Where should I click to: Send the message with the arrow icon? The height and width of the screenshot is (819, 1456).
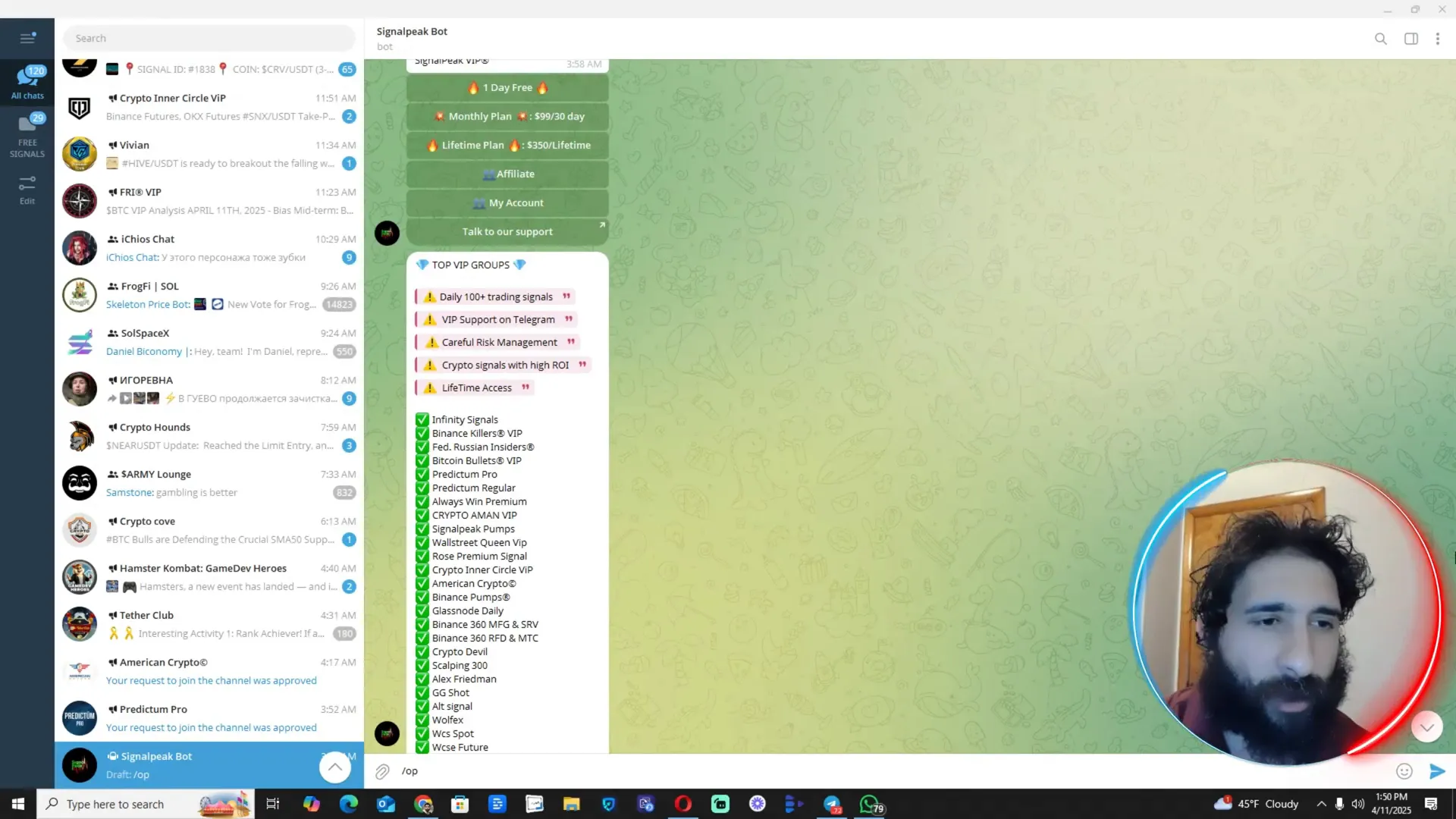[x=1436, y=771]
